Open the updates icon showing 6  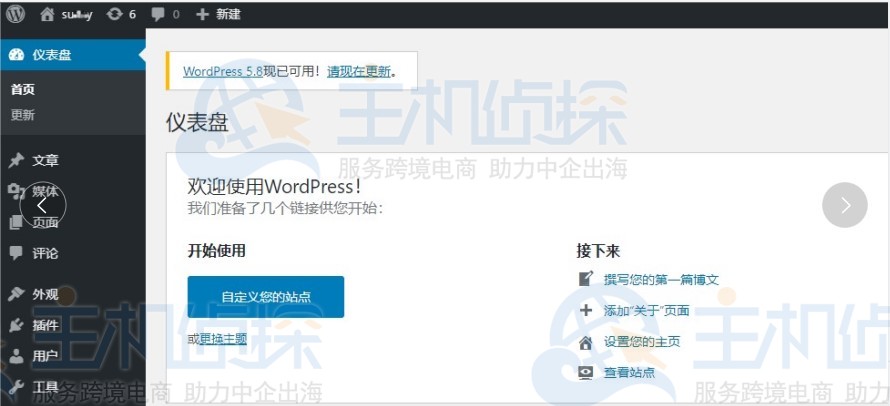(x=115, y=14)
